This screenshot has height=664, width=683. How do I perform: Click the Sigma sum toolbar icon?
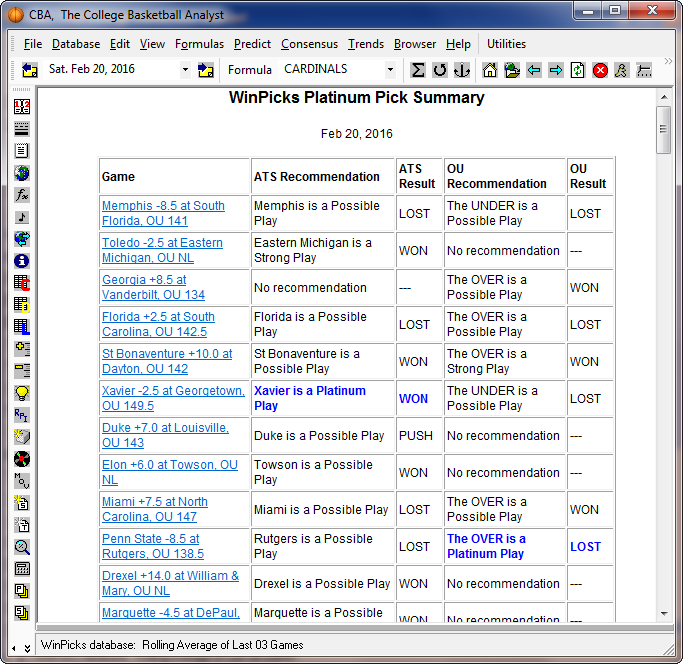coord(418,70)
